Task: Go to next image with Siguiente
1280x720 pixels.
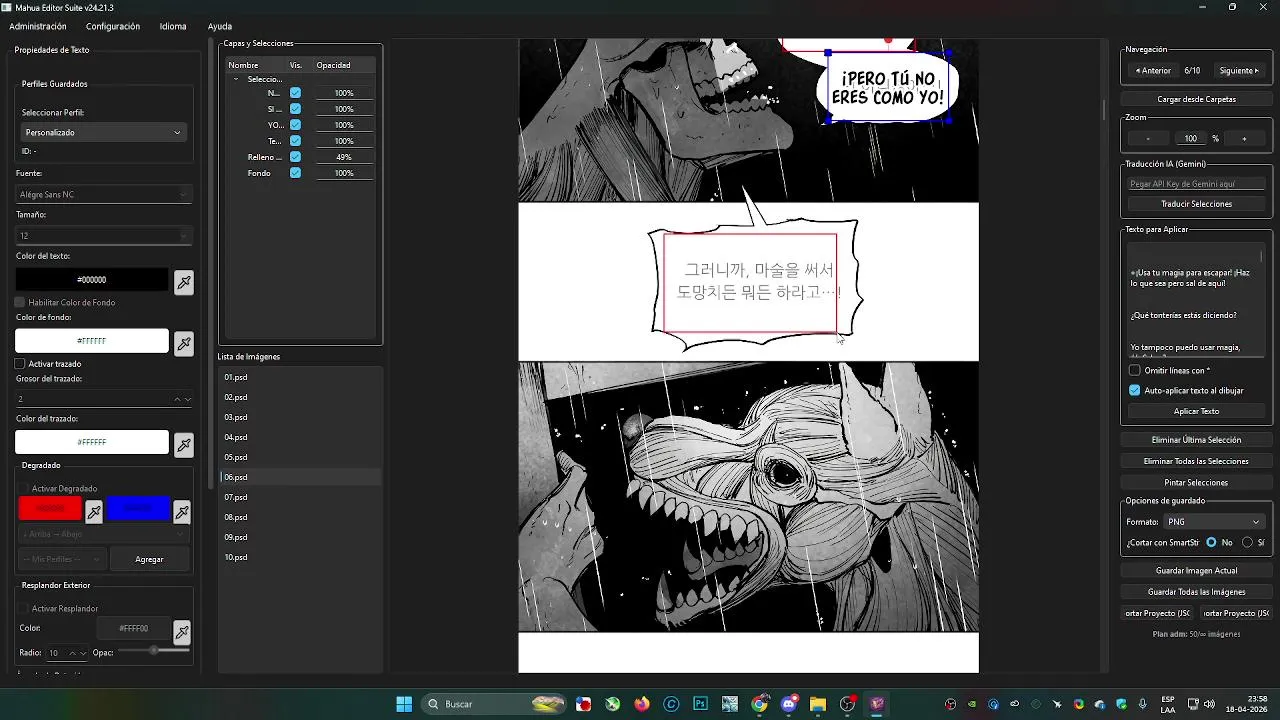Action: click(1240, 71)
